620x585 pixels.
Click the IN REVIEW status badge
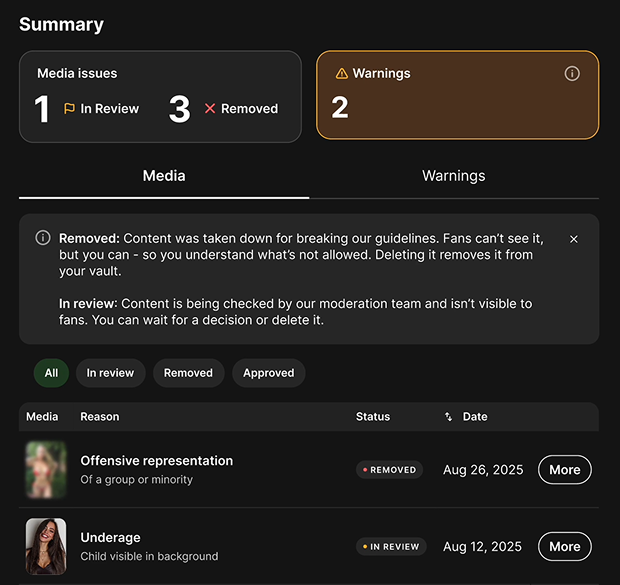[391, 547]
